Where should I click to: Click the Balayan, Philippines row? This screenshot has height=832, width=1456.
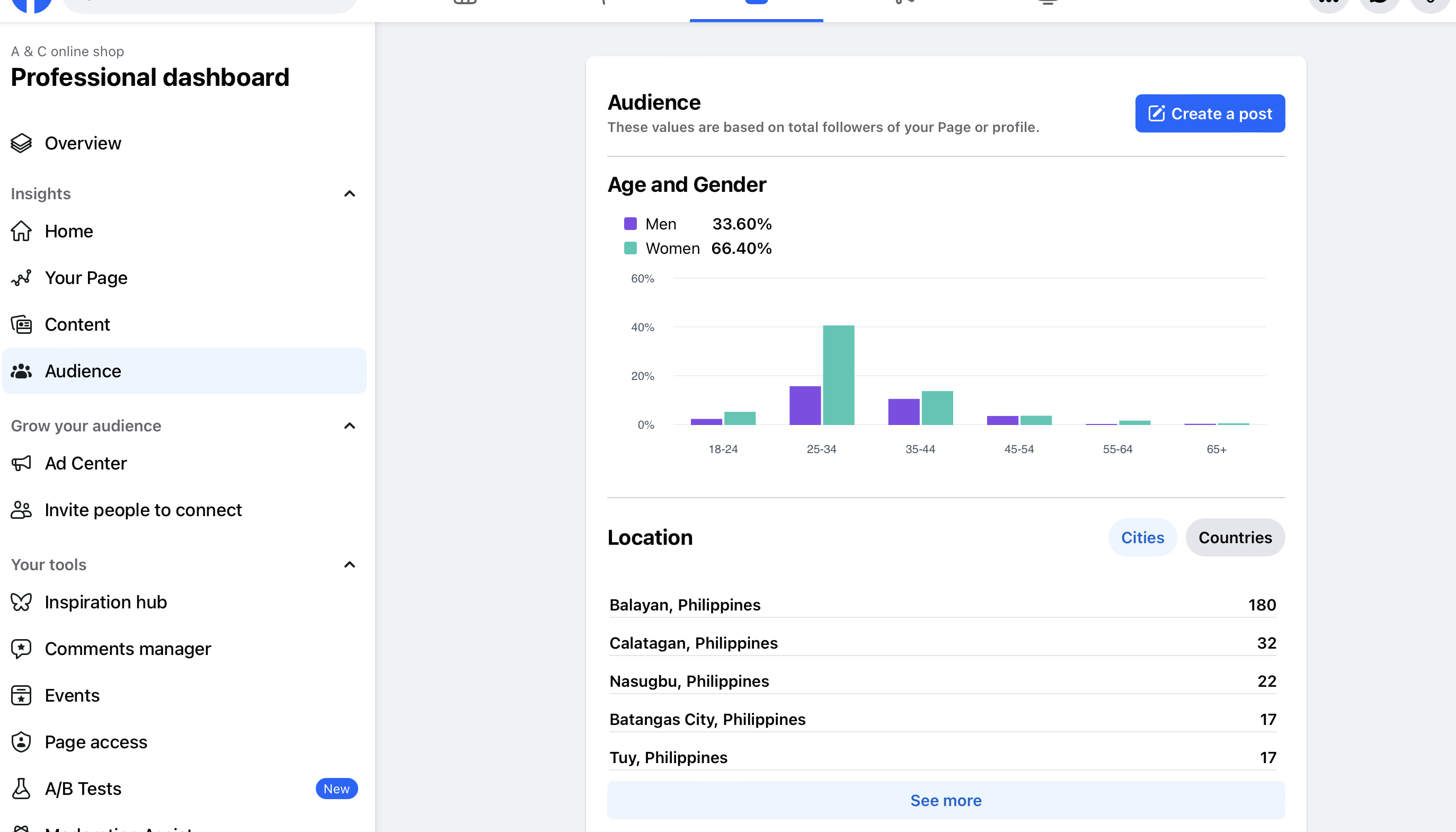click(943, 605)
